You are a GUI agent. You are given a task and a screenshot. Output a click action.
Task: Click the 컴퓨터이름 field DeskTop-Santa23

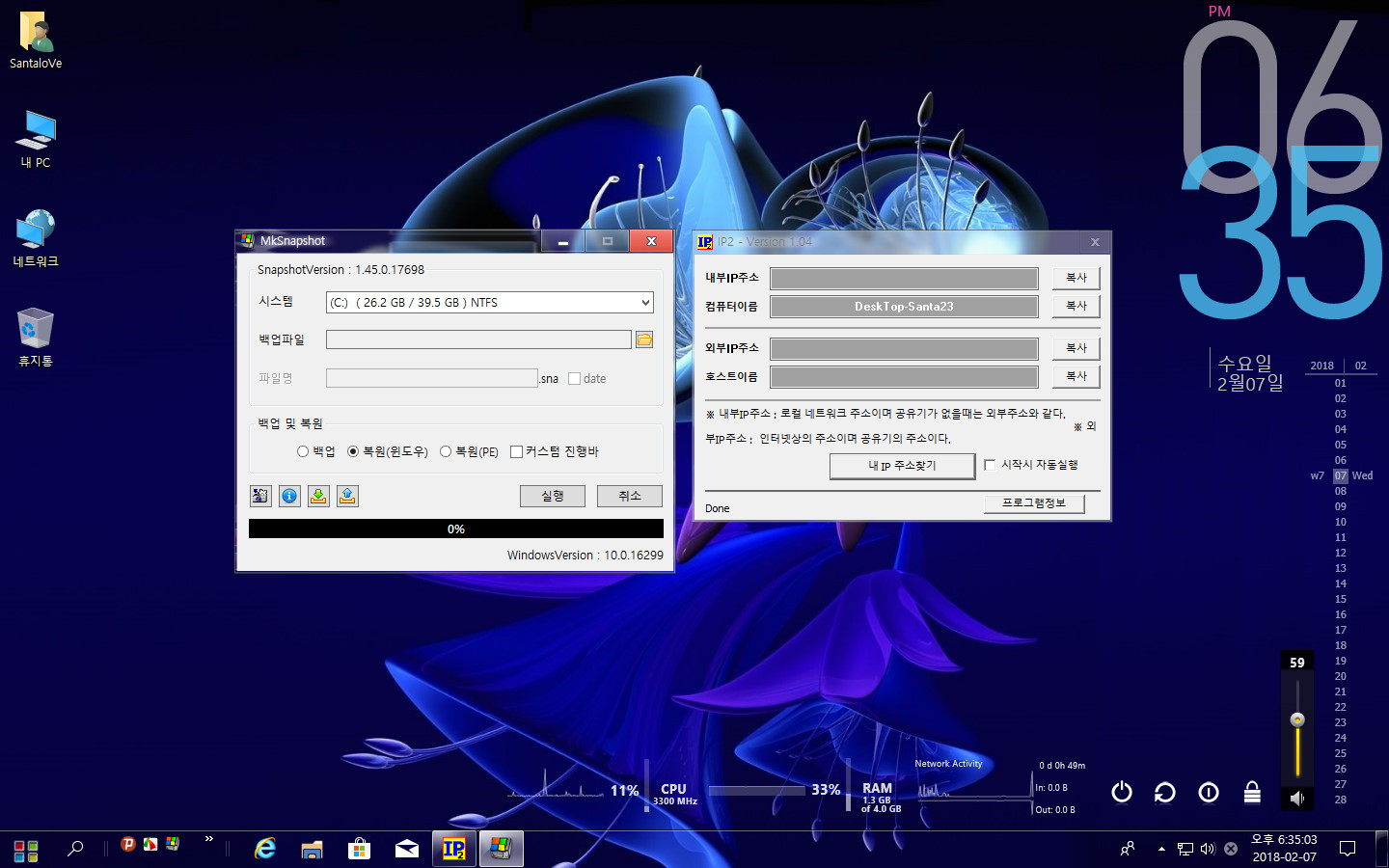[x=904, y=307]
